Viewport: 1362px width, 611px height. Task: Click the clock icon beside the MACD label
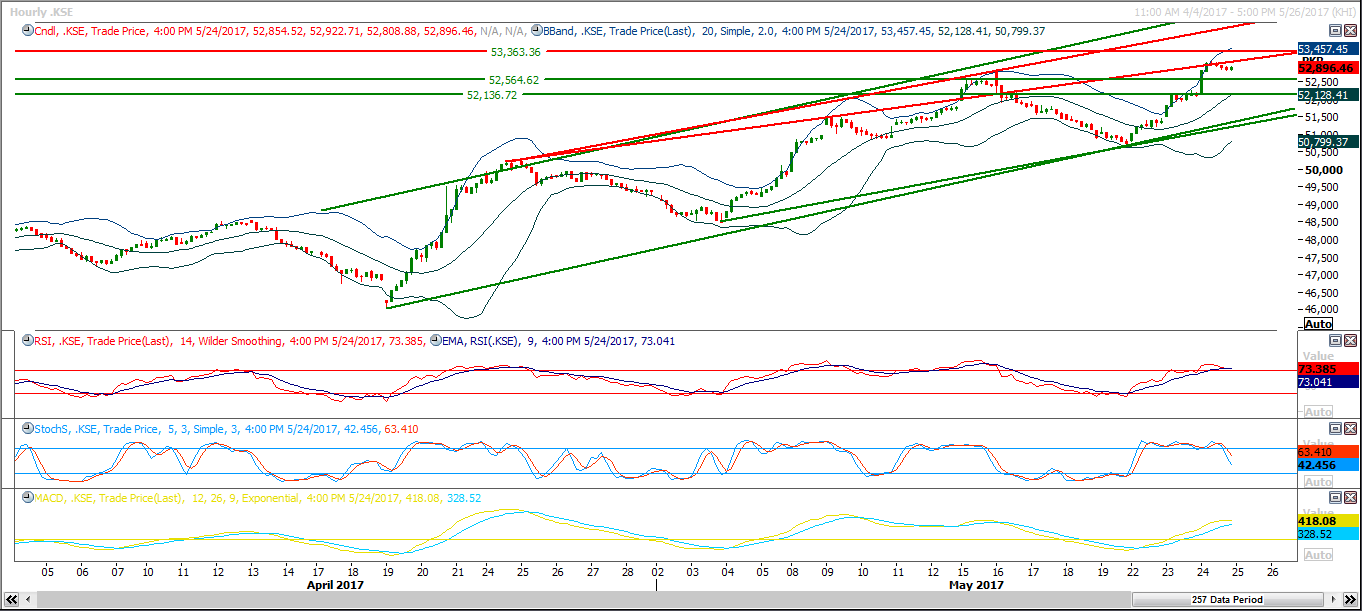pos(26,498)
